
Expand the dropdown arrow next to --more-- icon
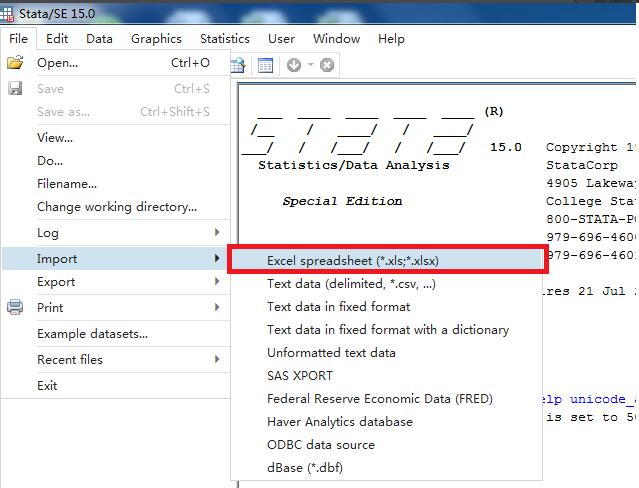311,64
